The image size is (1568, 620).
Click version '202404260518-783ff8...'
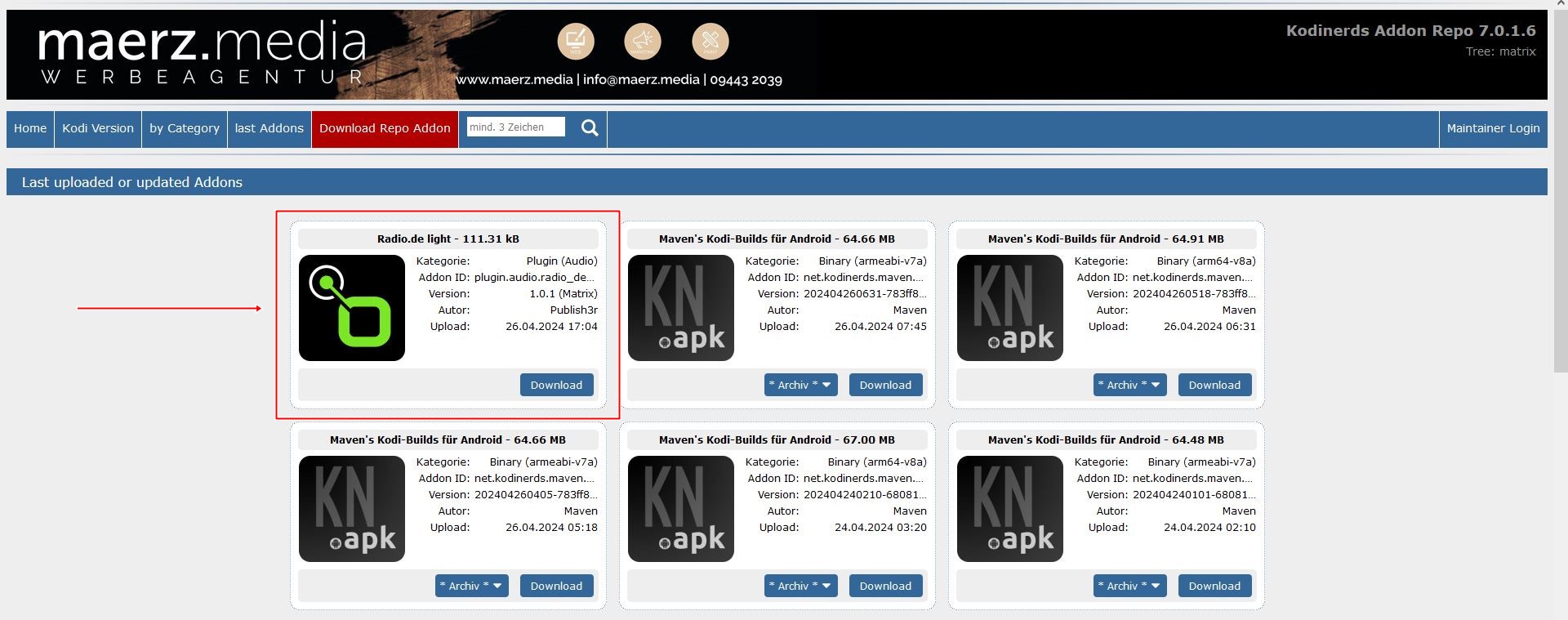(x=1194, y=294)
